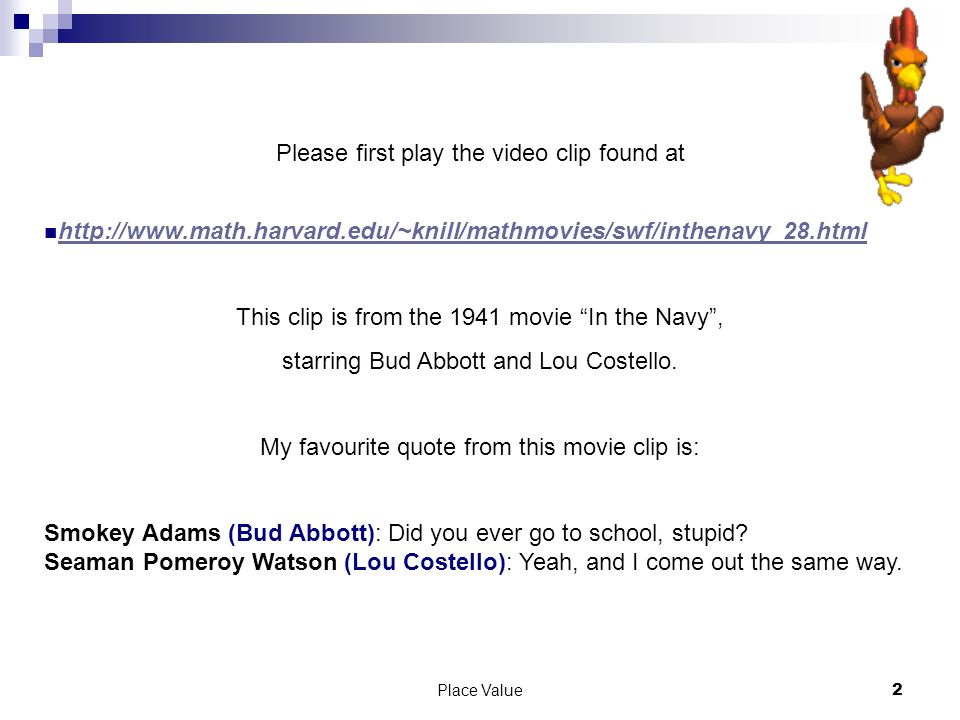Image resolution: width=960 pixels, height=720 pixels.
Task: Click 'Did you ever go to school, stupid?'
Action: click(x=568, y=533)
